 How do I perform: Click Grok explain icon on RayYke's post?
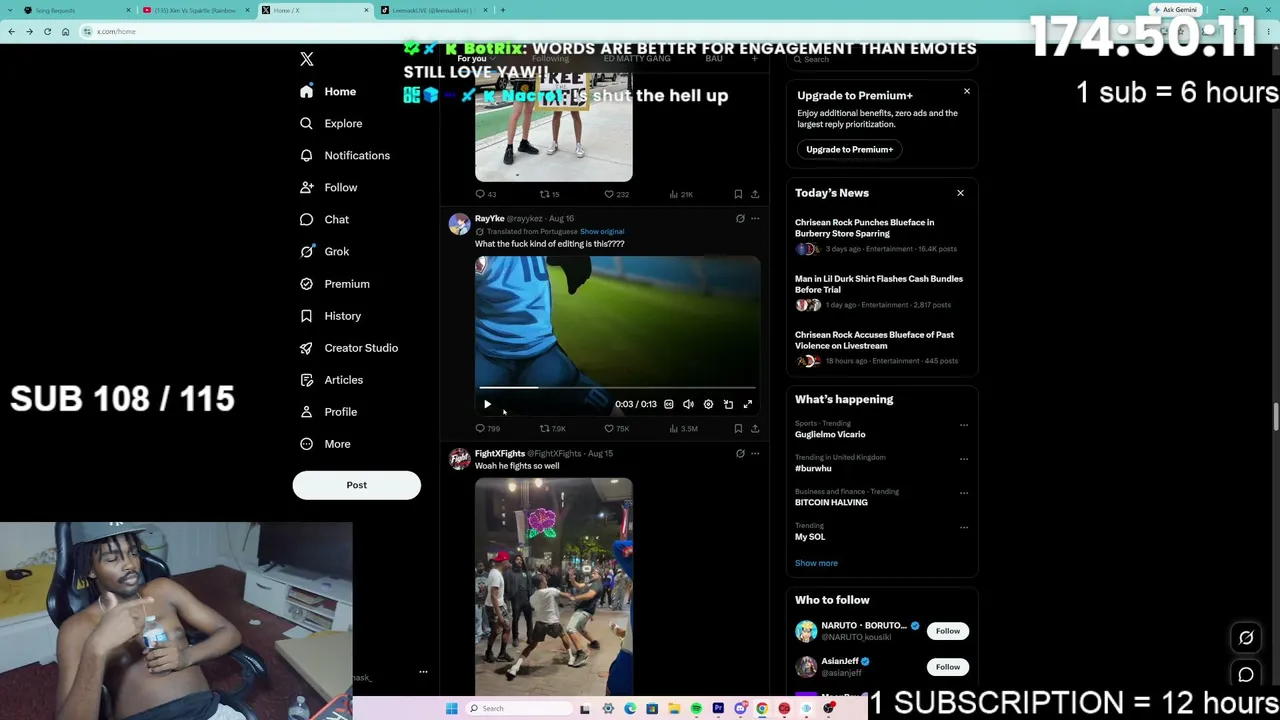pyautogui.click(x=740, y=219)
